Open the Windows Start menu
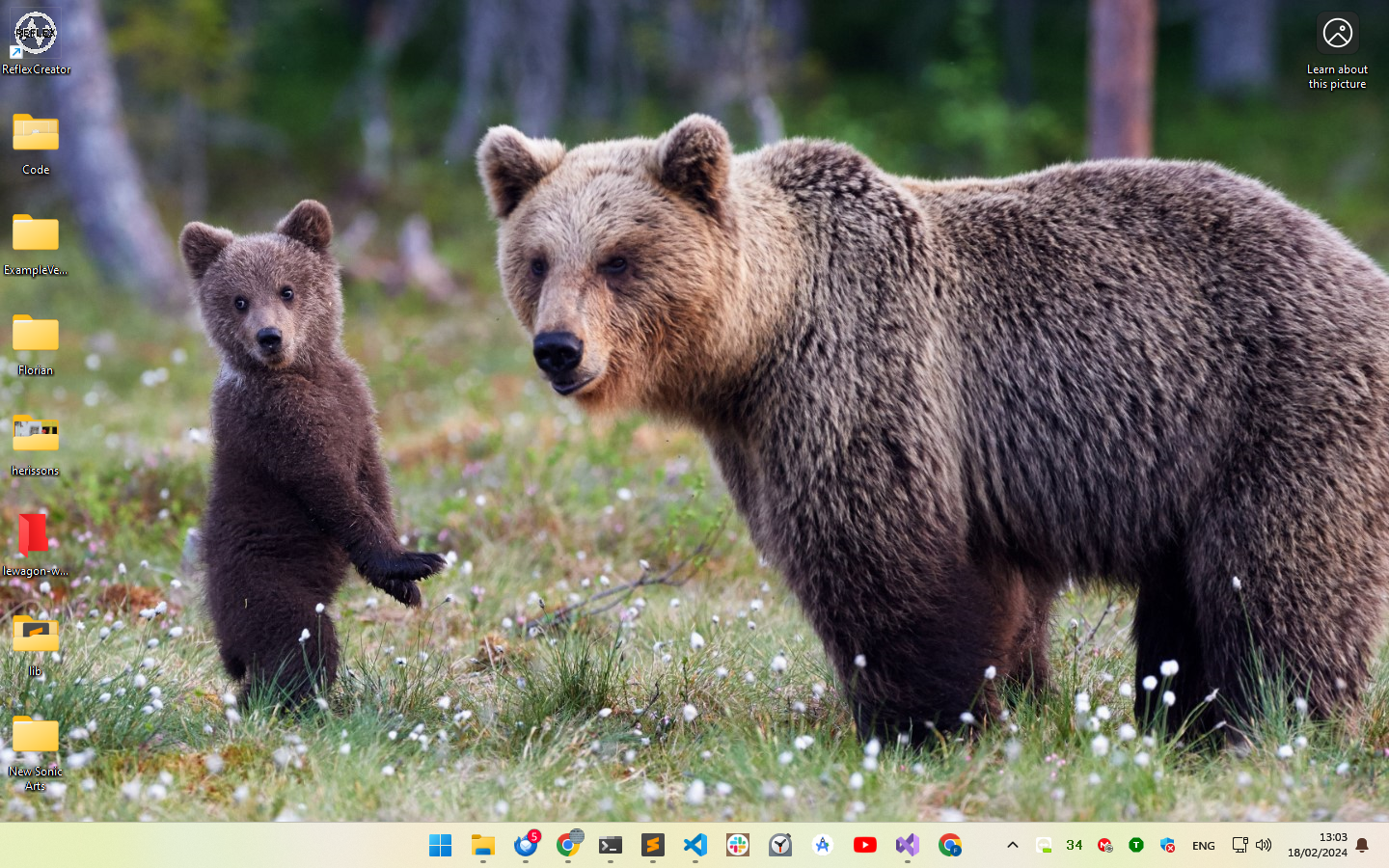 pyautogui.click(x=440, y=845)
